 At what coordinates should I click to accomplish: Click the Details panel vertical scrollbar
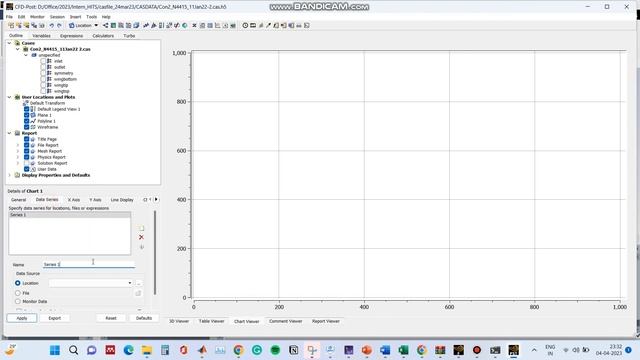click(x=155, y=252)
